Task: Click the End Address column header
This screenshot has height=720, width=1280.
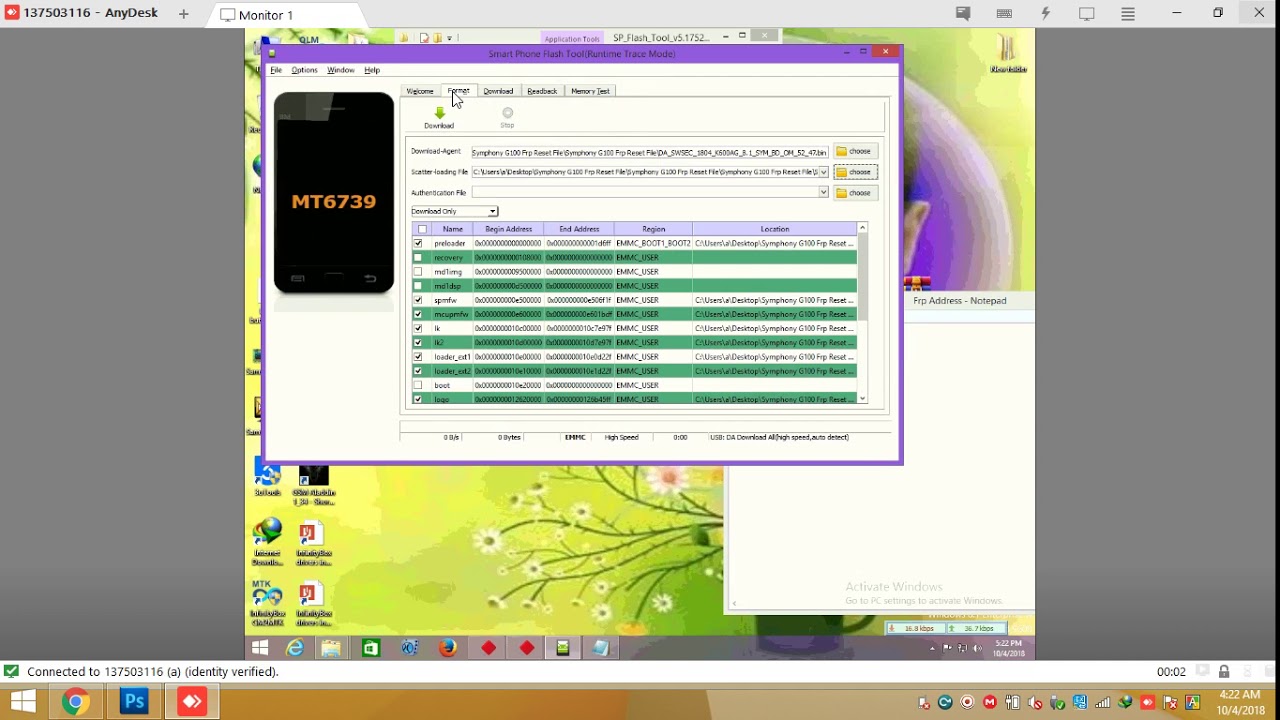Action: pyautogui.click(x=579, y=229)
